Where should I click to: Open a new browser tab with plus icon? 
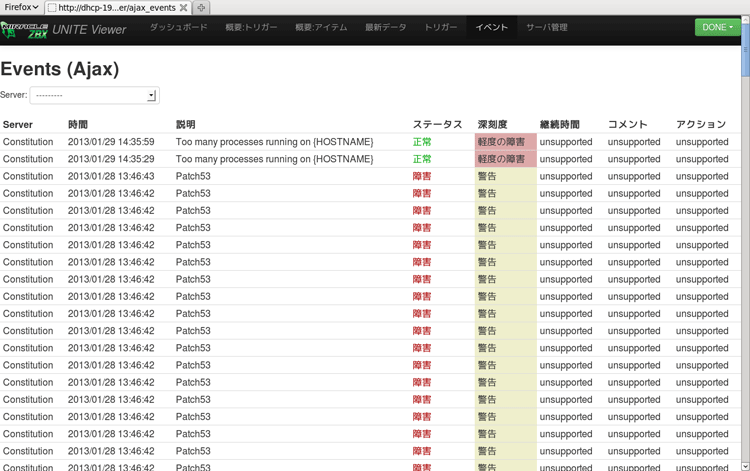[201, 7]
